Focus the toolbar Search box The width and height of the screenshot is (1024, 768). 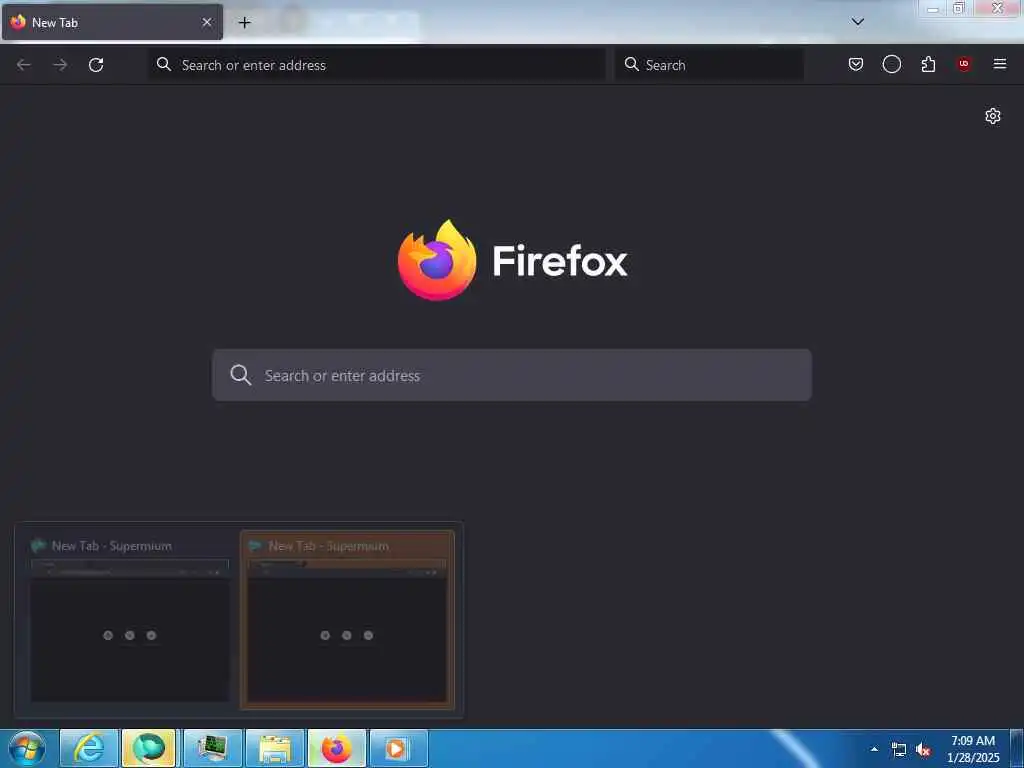(x=709, y=65)
